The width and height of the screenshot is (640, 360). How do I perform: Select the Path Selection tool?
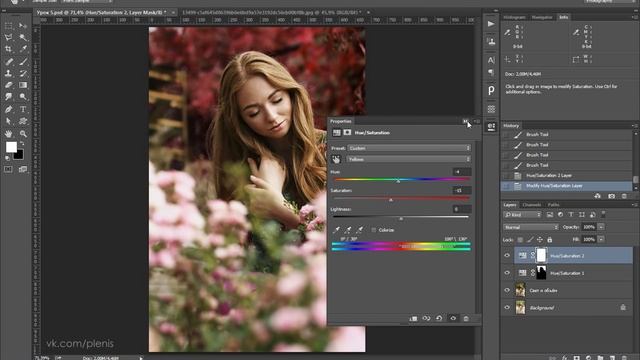point(8,121)
